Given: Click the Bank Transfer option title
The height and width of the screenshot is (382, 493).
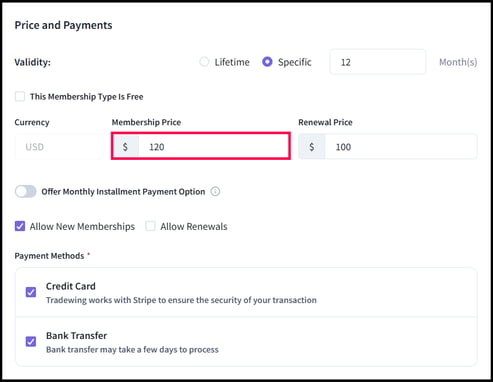Looking at the screenshot, I should pyautogui.click(x=76, y=336).
